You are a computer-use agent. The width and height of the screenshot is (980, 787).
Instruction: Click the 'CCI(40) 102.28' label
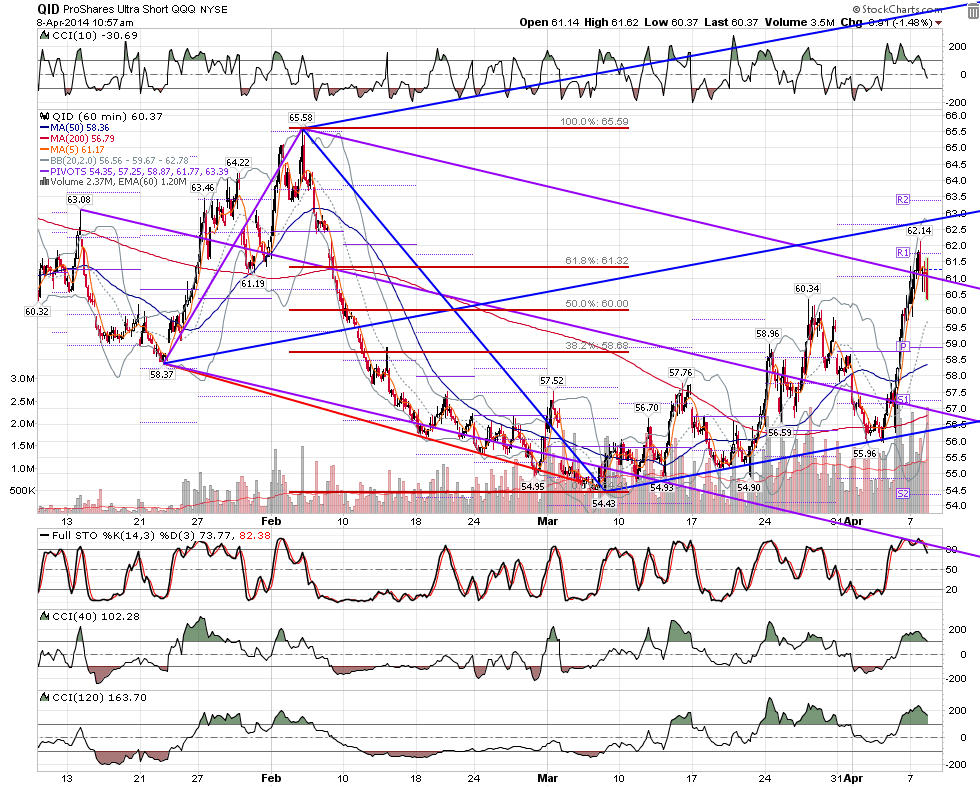click(96, 616)
